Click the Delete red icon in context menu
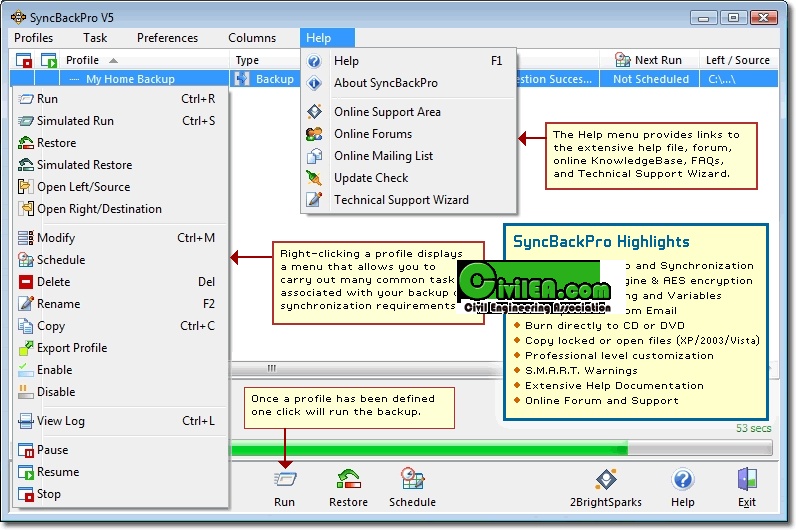This screenshot has width=796, height=530. pyautogui.click(x=26, y=282)
